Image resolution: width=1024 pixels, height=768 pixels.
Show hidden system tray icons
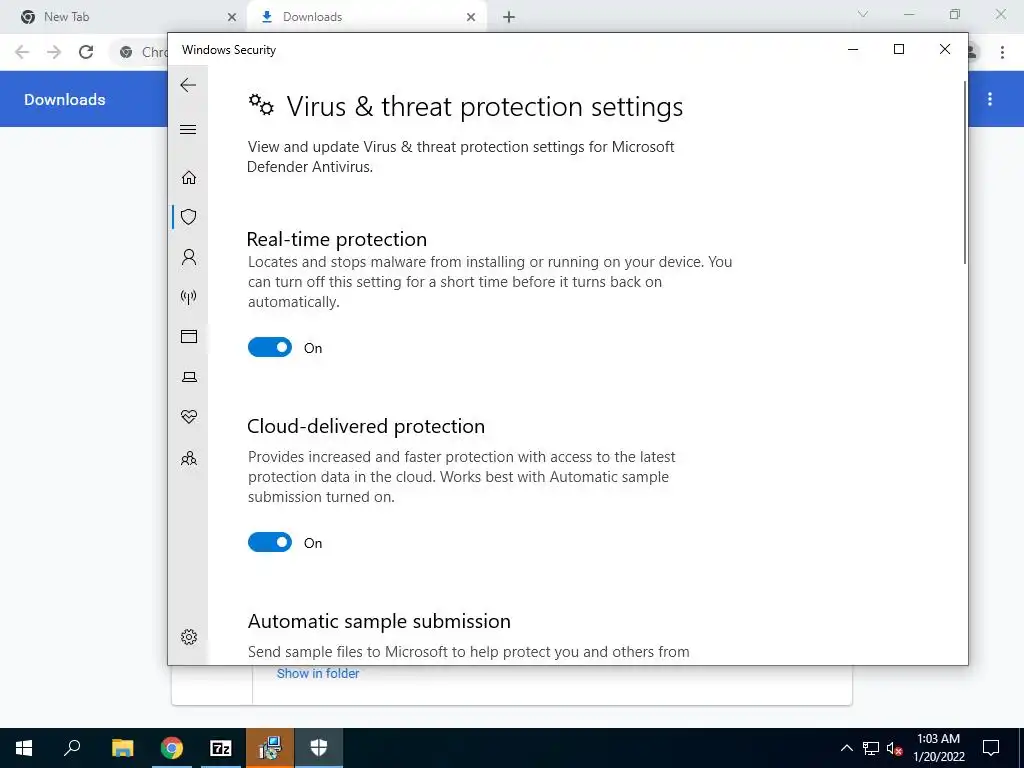pyautogui.click(x=846, y=748)
